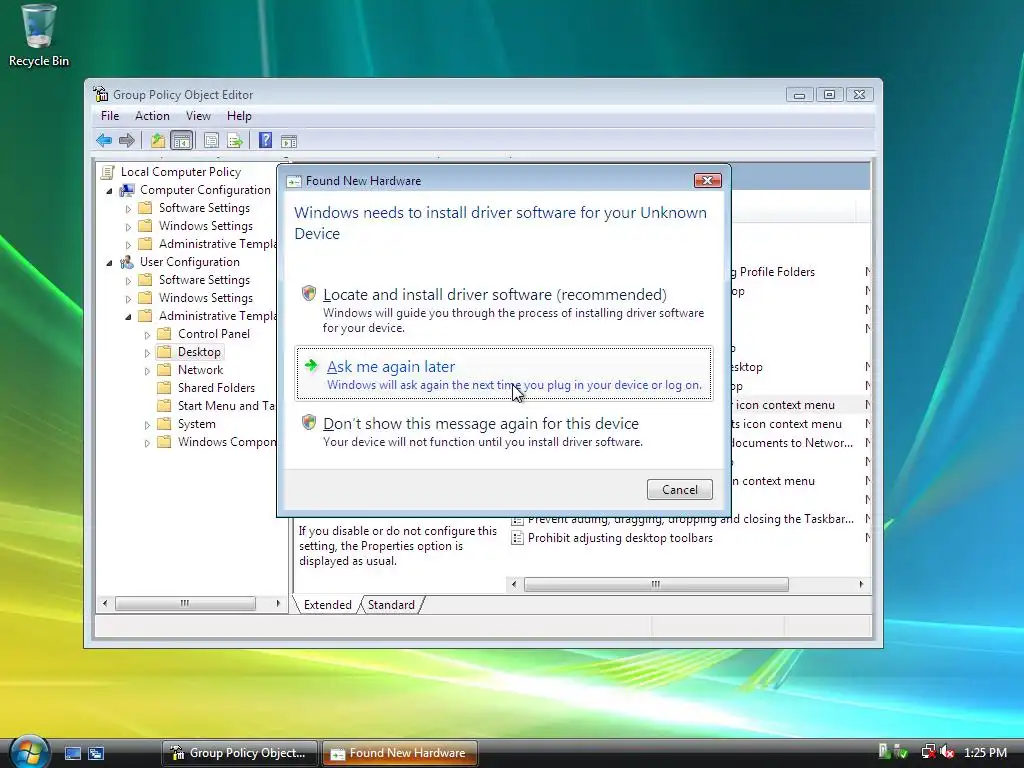Click the 1:25 PM taskbar clock
Screen dimensions: 1024x768
tap(985, 752)
